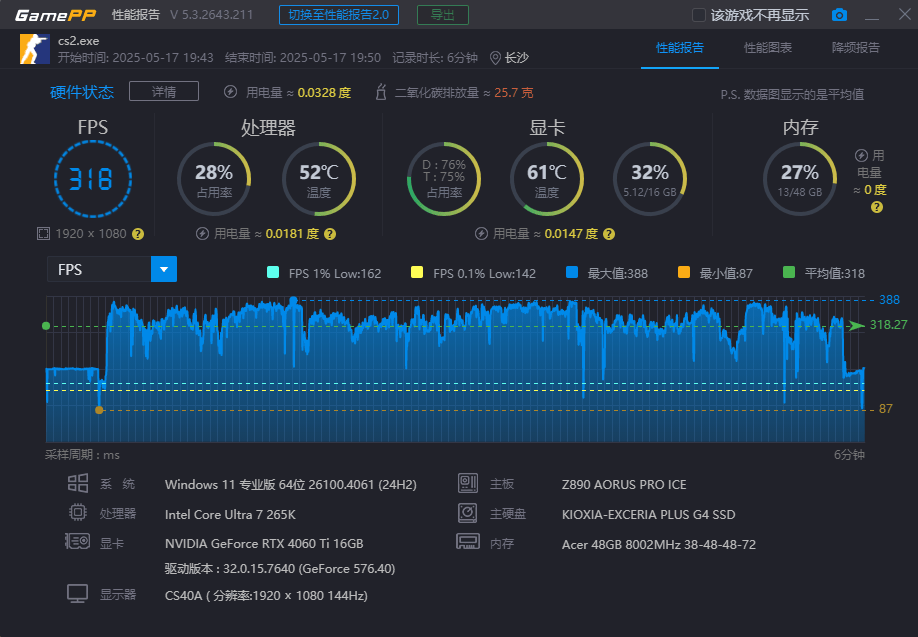Image resolution: width=918 pixels, height=637 pixels.
Task: Click KIOXIA-EXCERIA PLUS G4 SSD text
Action: click(x=649, y=515)
